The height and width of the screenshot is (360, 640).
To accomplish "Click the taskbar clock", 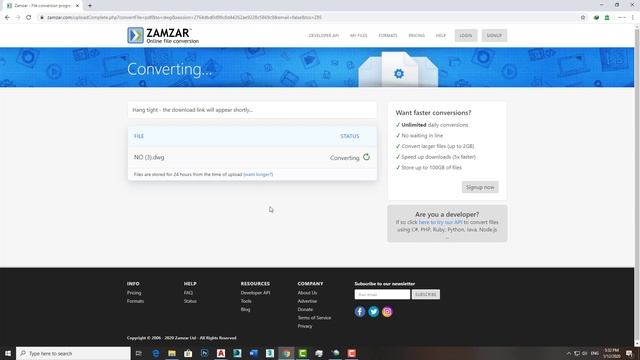I will click(x=611, y=353).
